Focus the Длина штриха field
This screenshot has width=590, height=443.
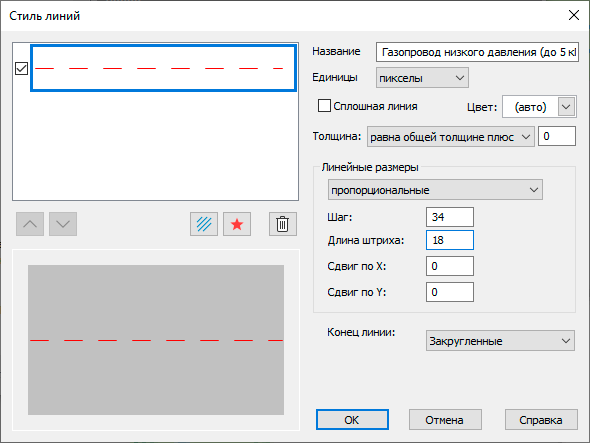pos(450,240)
